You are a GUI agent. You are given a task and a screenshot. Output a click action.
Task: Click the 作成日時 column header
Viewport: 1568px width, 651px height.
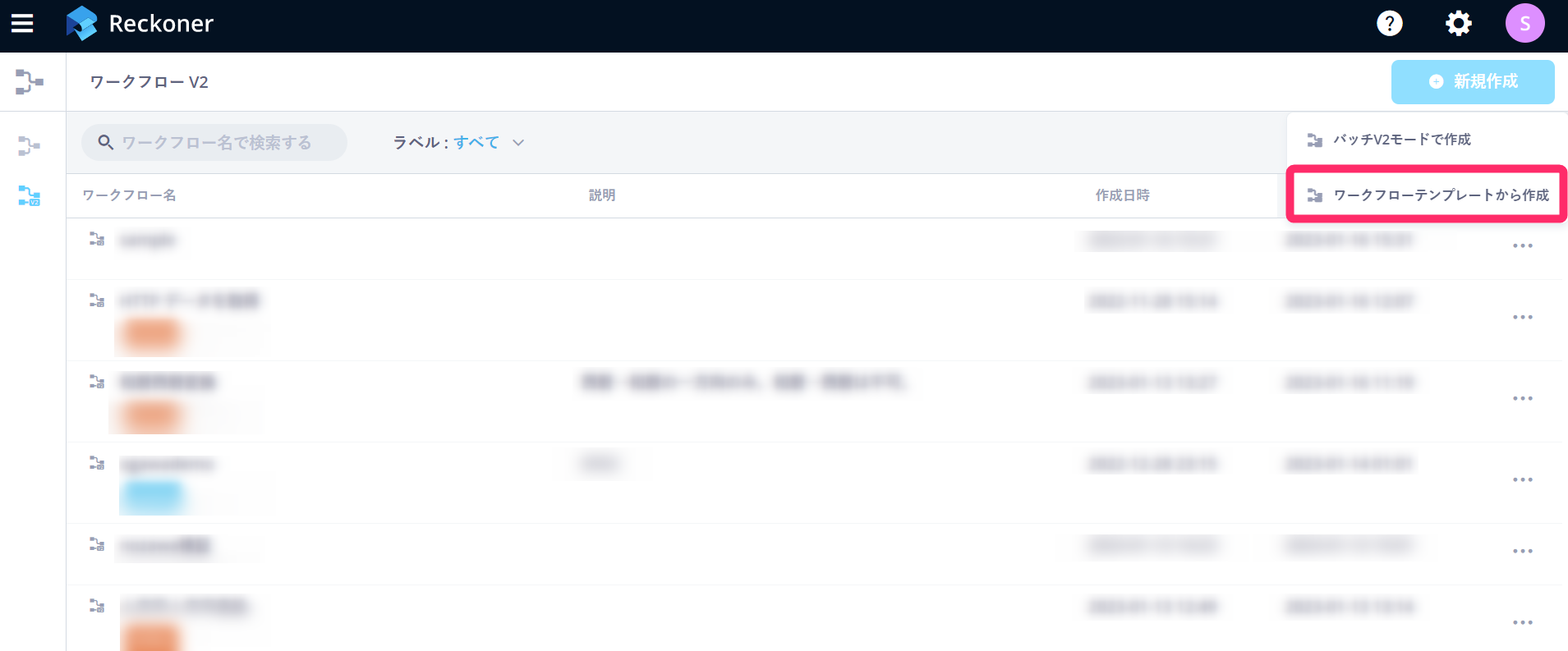1122,195
